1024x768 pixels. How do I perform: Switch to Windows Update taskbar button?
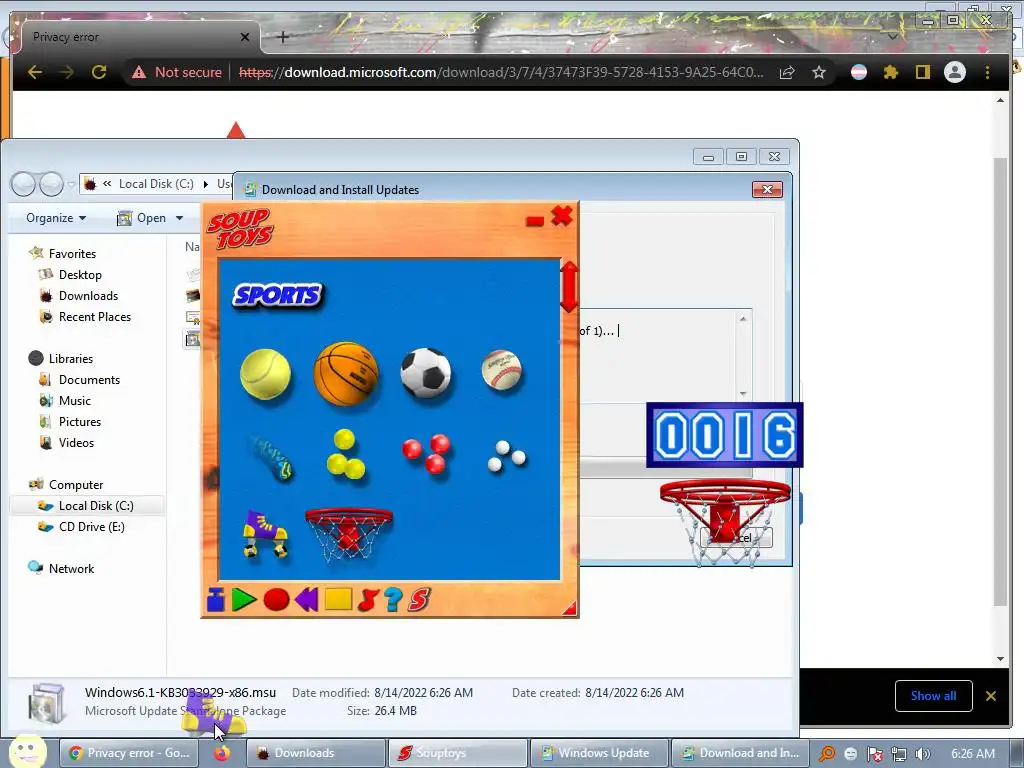(x=600, y=753)
